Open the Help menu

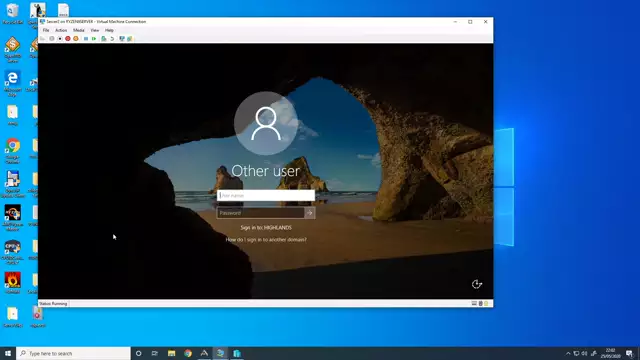pos(109,30)
